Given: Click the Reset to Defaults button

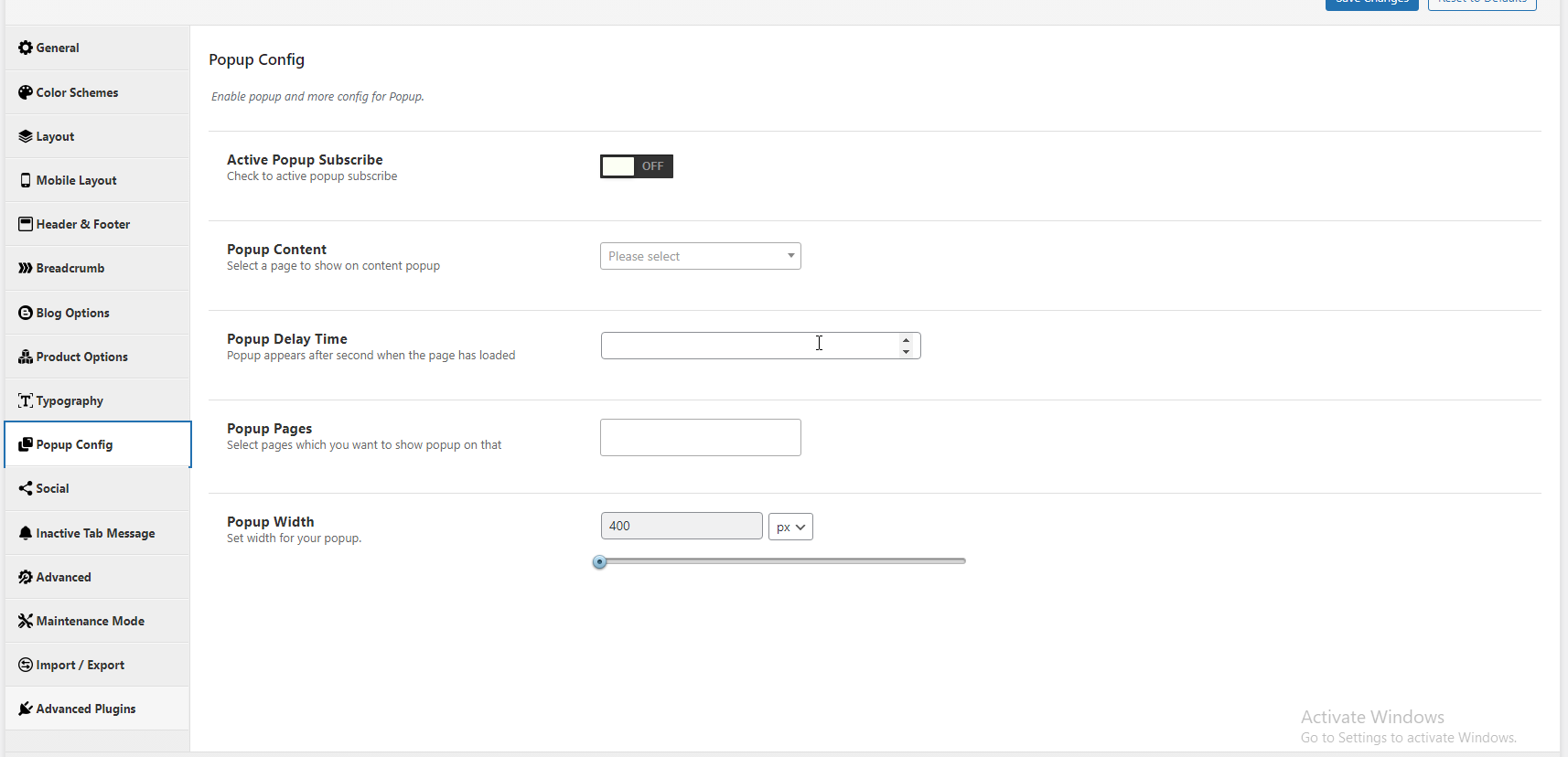Looking at the screenshot, I should tap(1481, 3).
